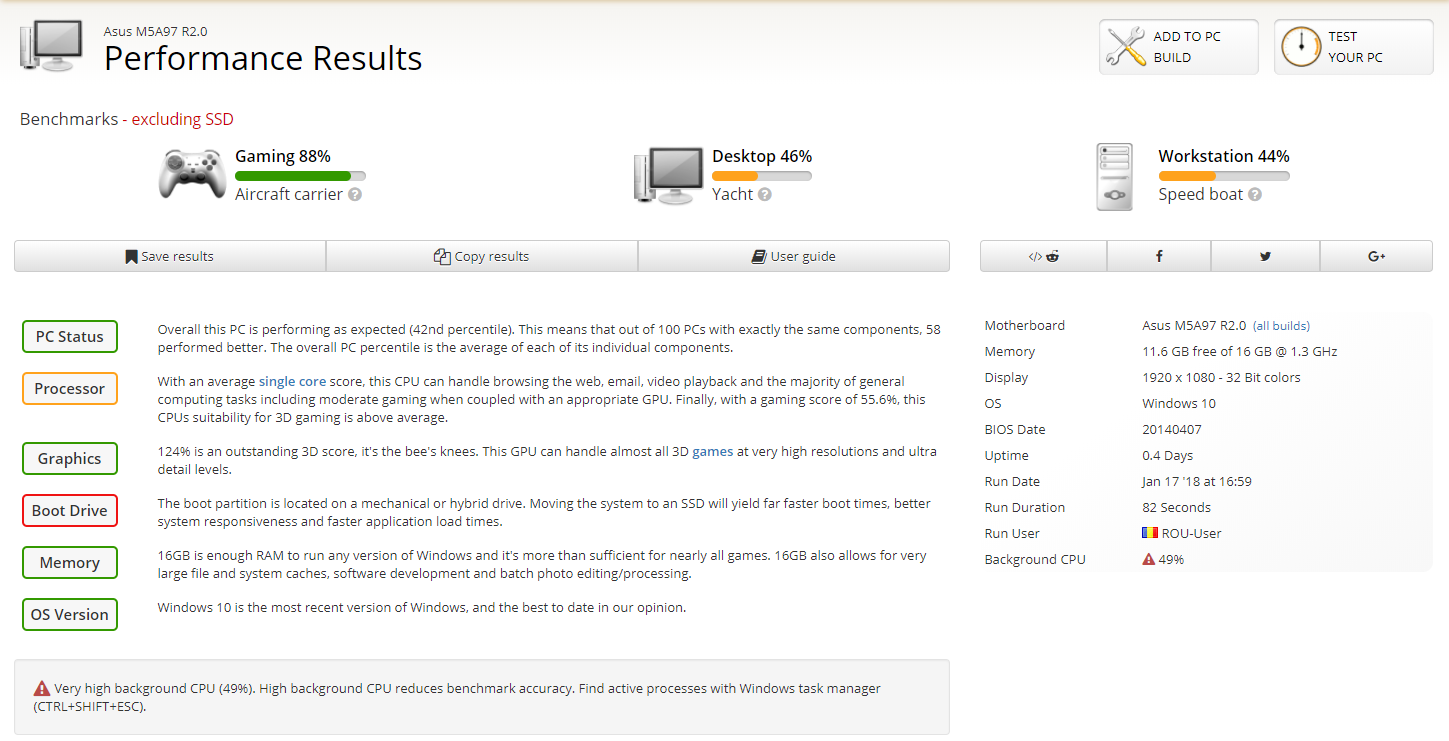Viewport: 1449px width, 741px height.
Task: Click the Boot Drive status label
Action: [70, 511]
